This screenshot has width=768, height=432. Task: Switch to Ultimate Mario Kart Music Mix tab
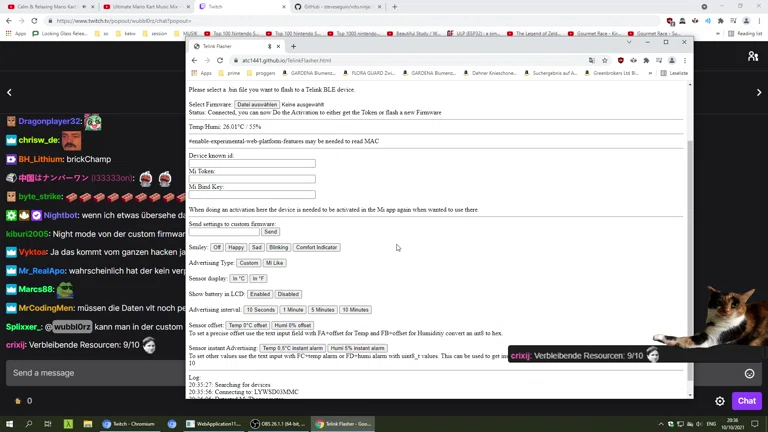146,7
